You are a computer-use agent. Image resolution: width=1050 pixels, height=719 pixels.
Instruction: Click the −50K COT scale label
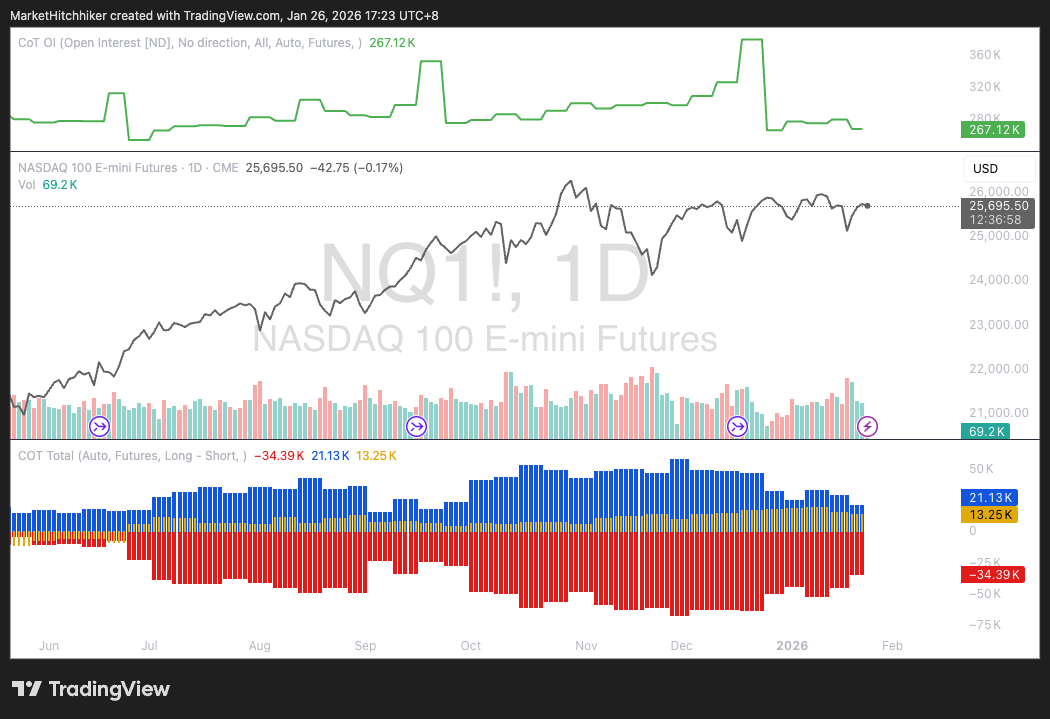(x=985, y=594)
